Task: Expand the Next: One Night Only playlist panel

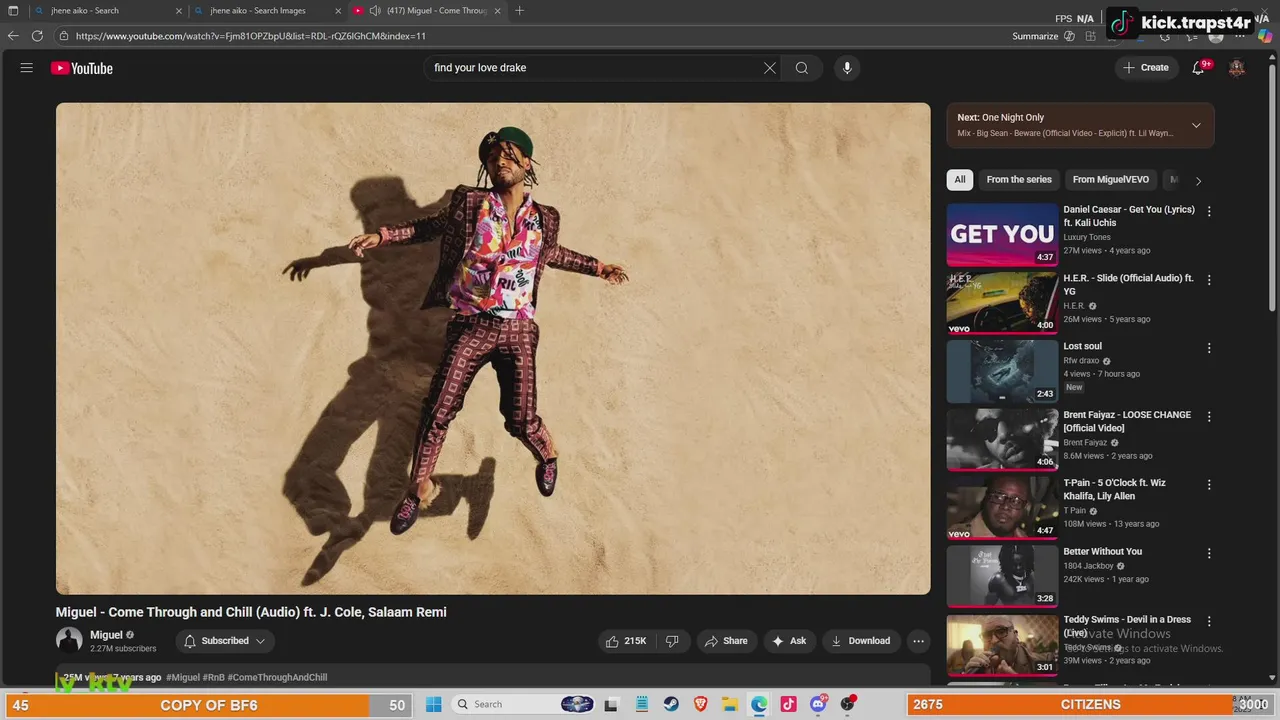Action: pyautogui.click(x=1196, y=125)
